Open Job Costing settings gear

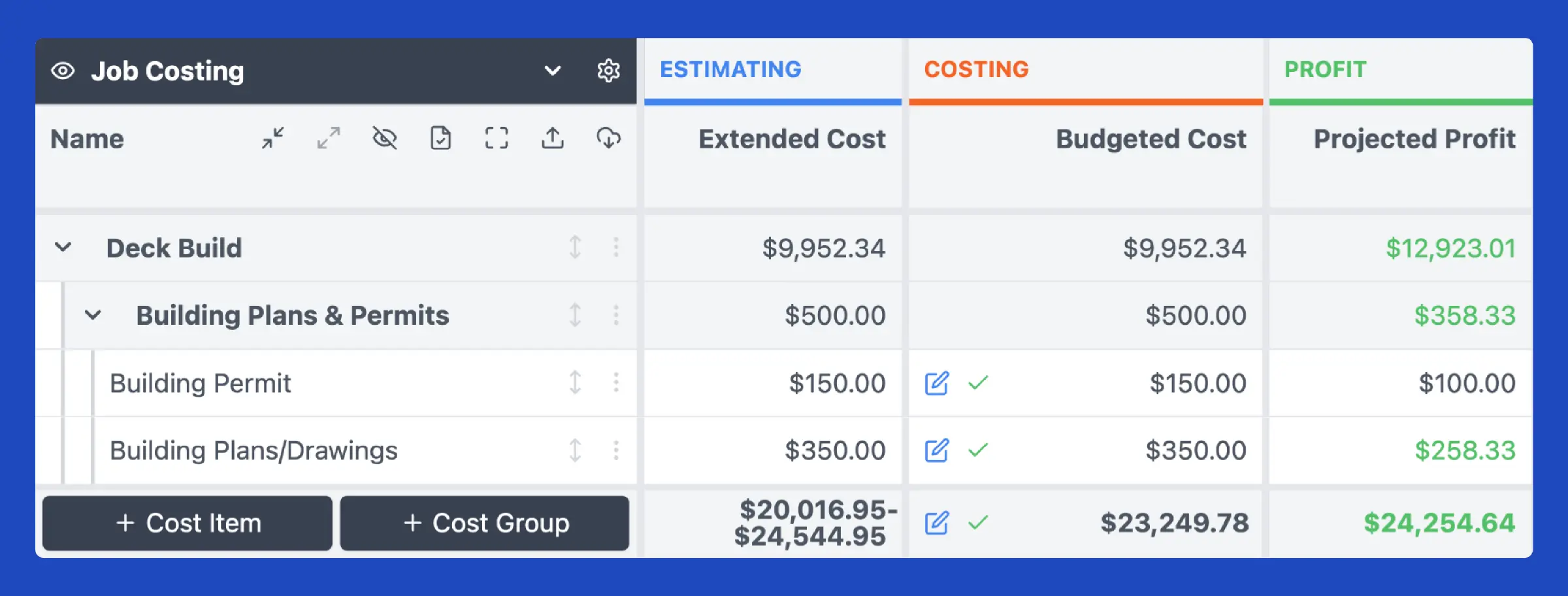[608, 71]
